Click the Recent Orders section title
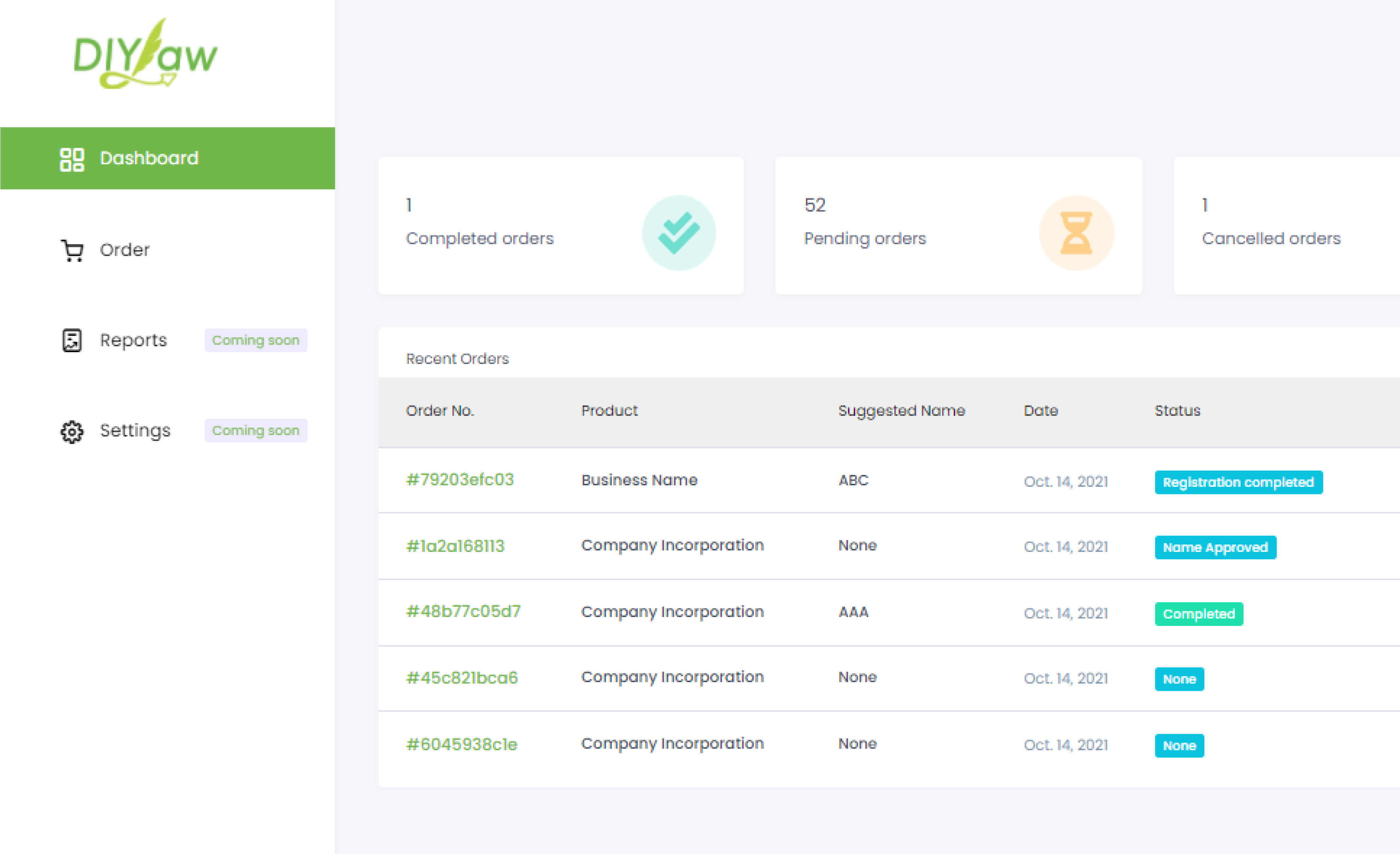Viewport: 1400px width, 854px height. pyautogui.click(x=457, y=359)
